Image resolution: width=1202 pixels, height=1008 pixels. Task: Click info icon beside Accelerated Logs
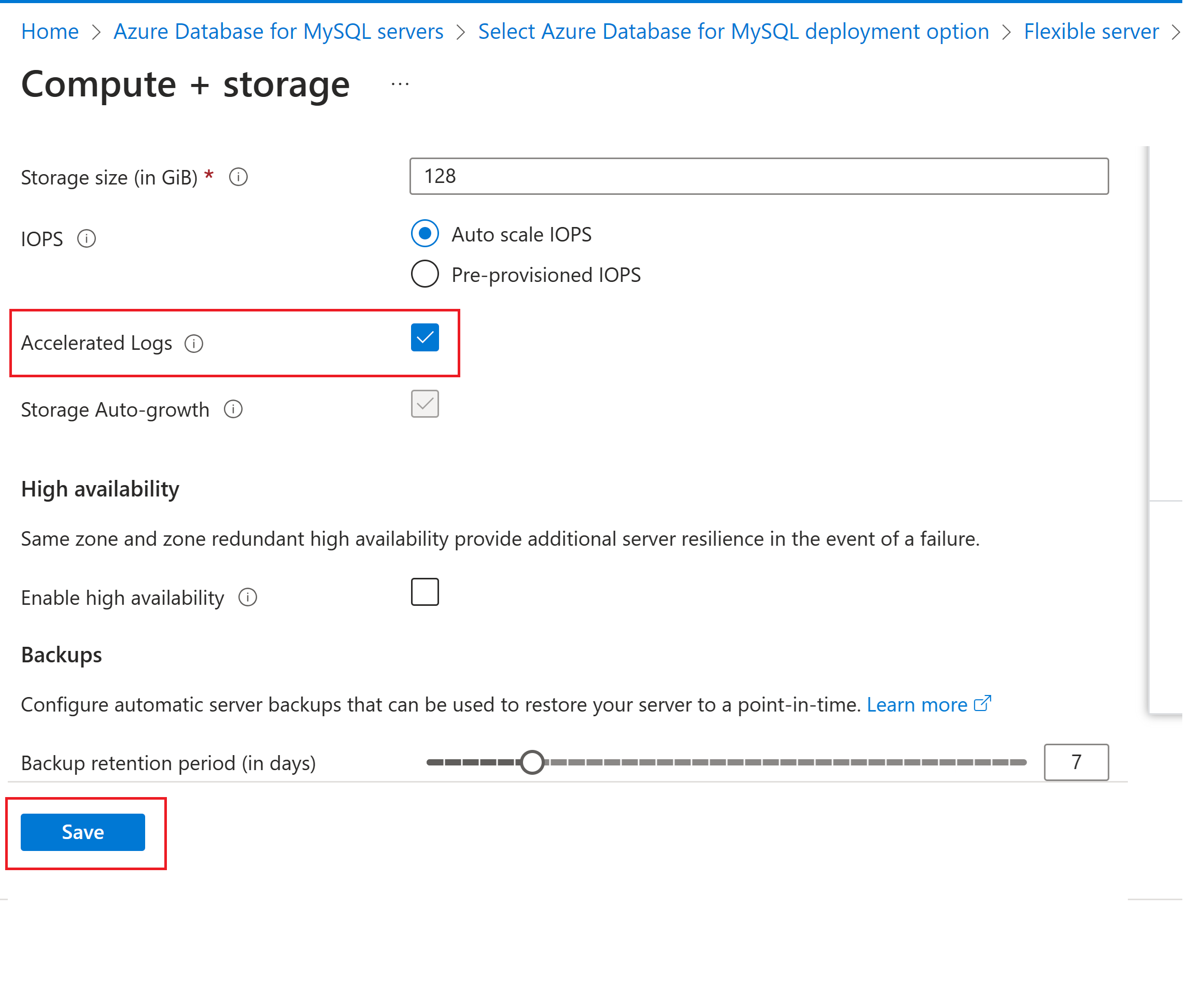coord(194,344)
